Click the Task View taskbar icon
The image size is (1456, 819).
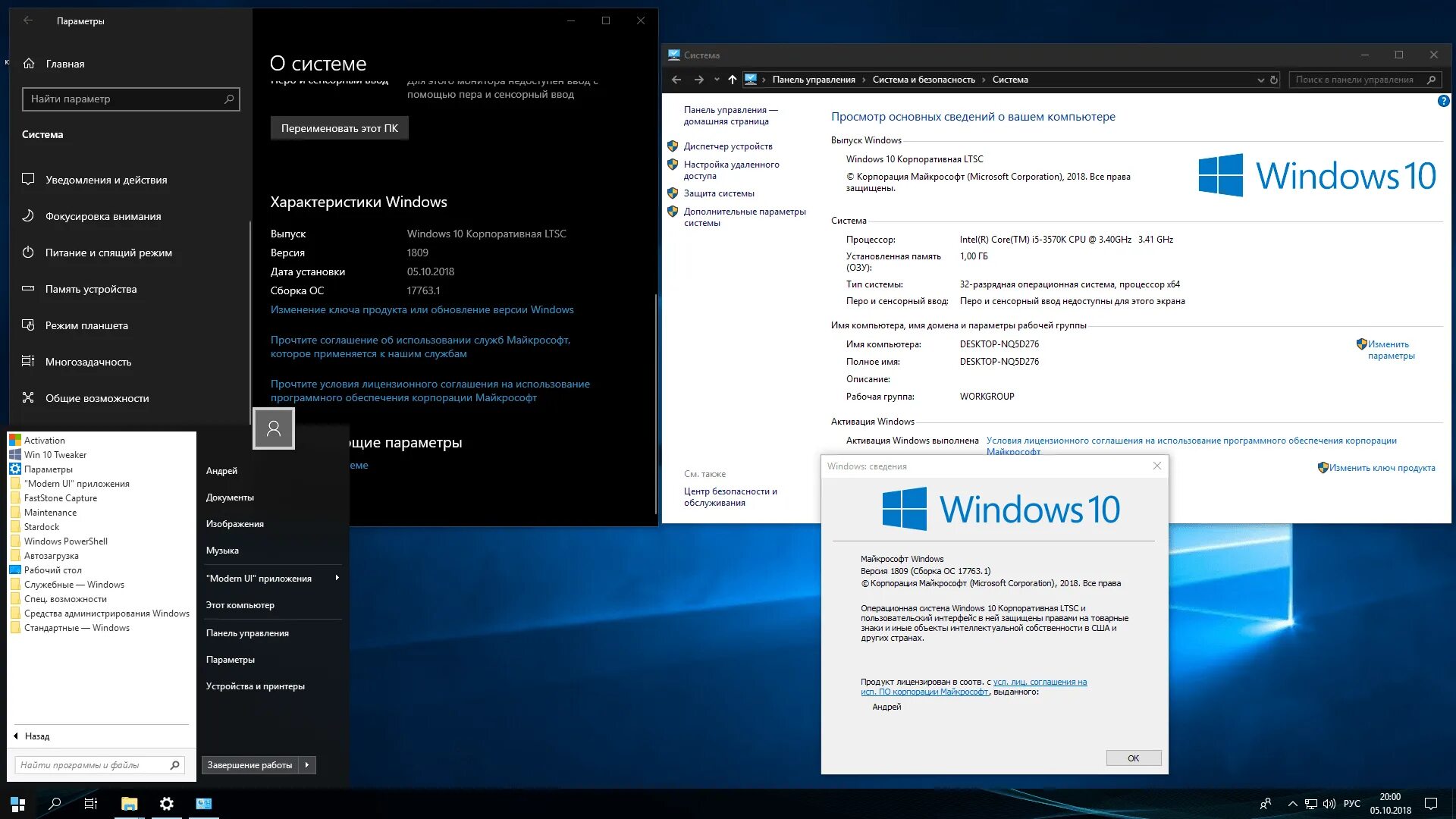(x=91, y=804)
